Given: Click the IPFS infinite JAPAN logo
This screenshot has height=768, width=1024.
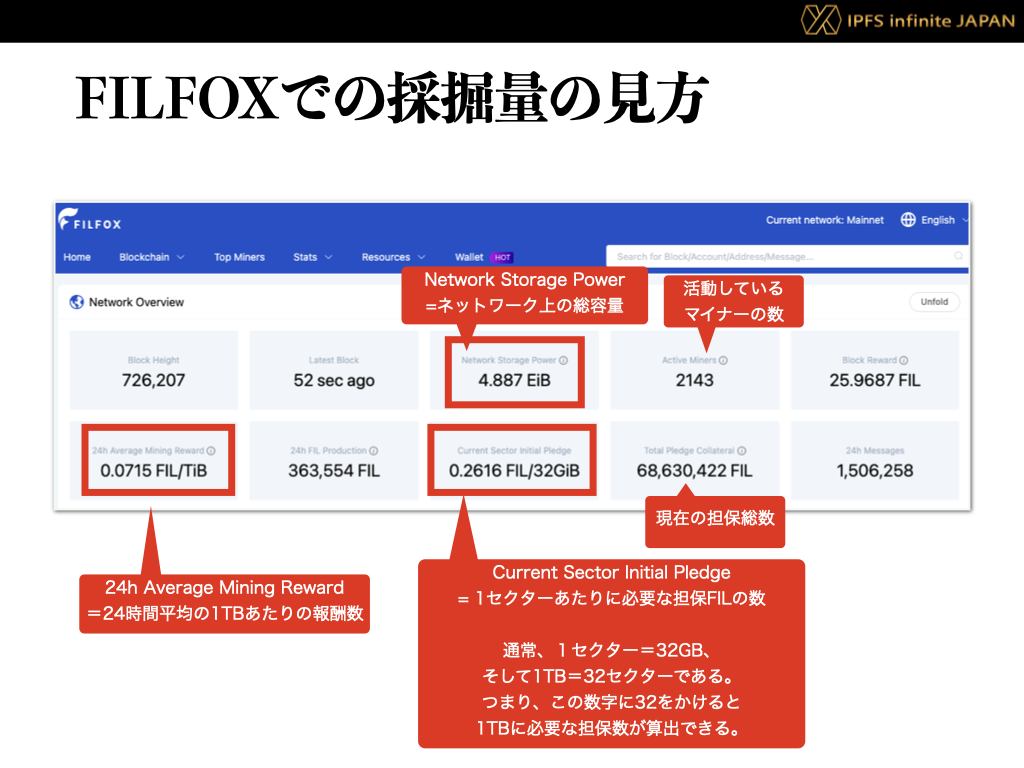Looking at the screenshot, I should tap(908, 20).
